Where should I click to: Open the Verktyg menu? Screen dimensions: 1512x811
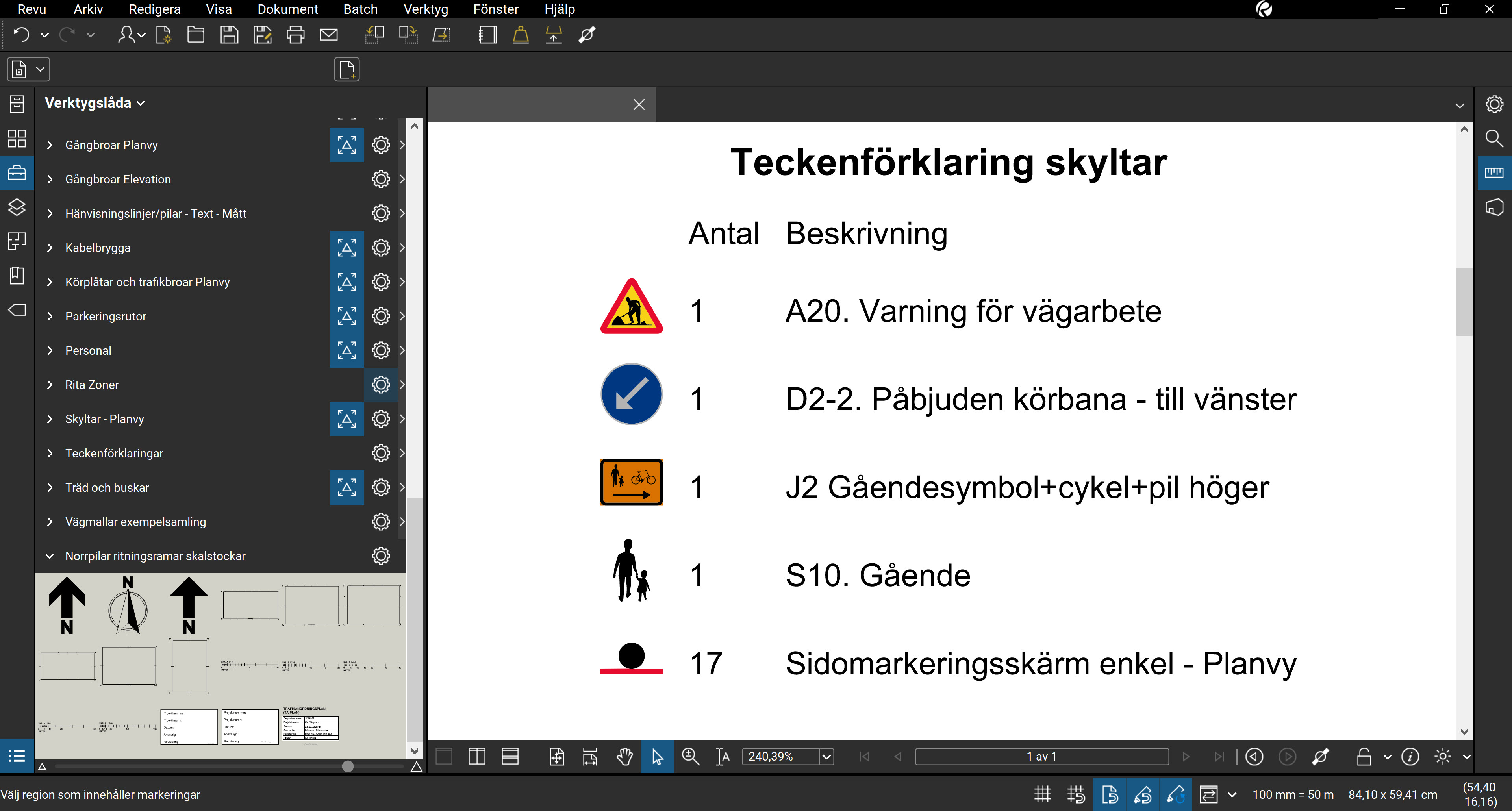[x=425, y=9]
